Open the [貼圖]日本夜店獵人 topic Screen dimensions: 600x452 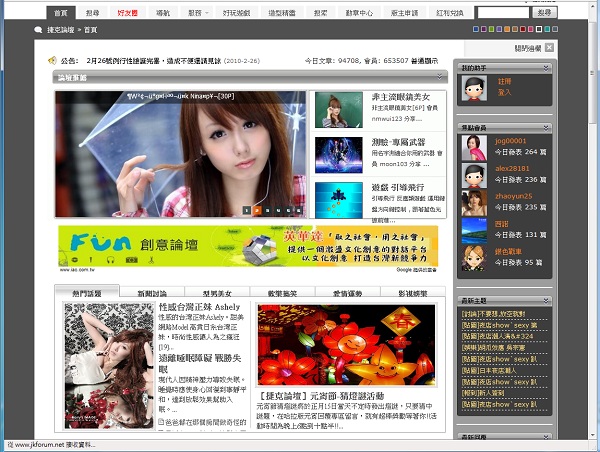point(489,370)
